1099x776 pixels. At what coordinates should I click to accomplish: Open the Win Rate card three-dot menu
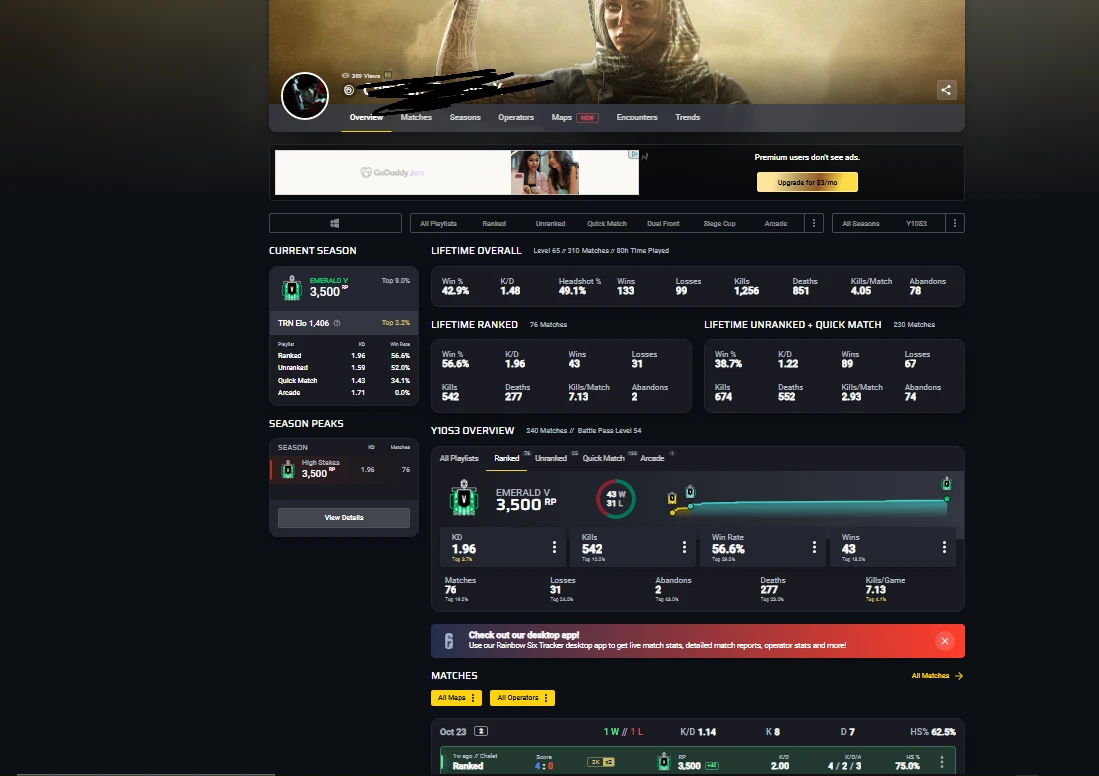coord(815,547)
